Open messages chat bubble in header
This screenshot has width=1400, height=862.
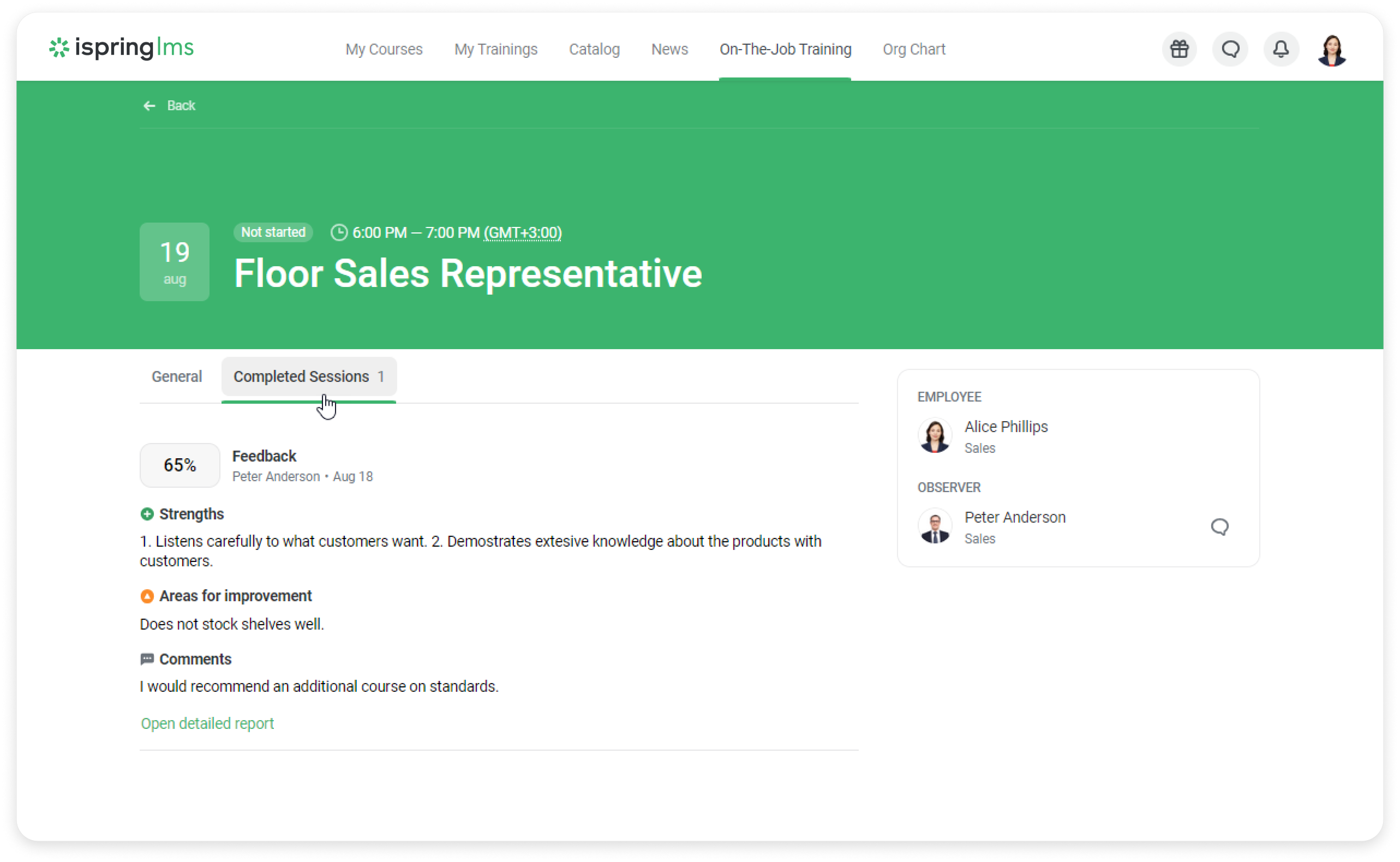click(x=1230, y=49)
